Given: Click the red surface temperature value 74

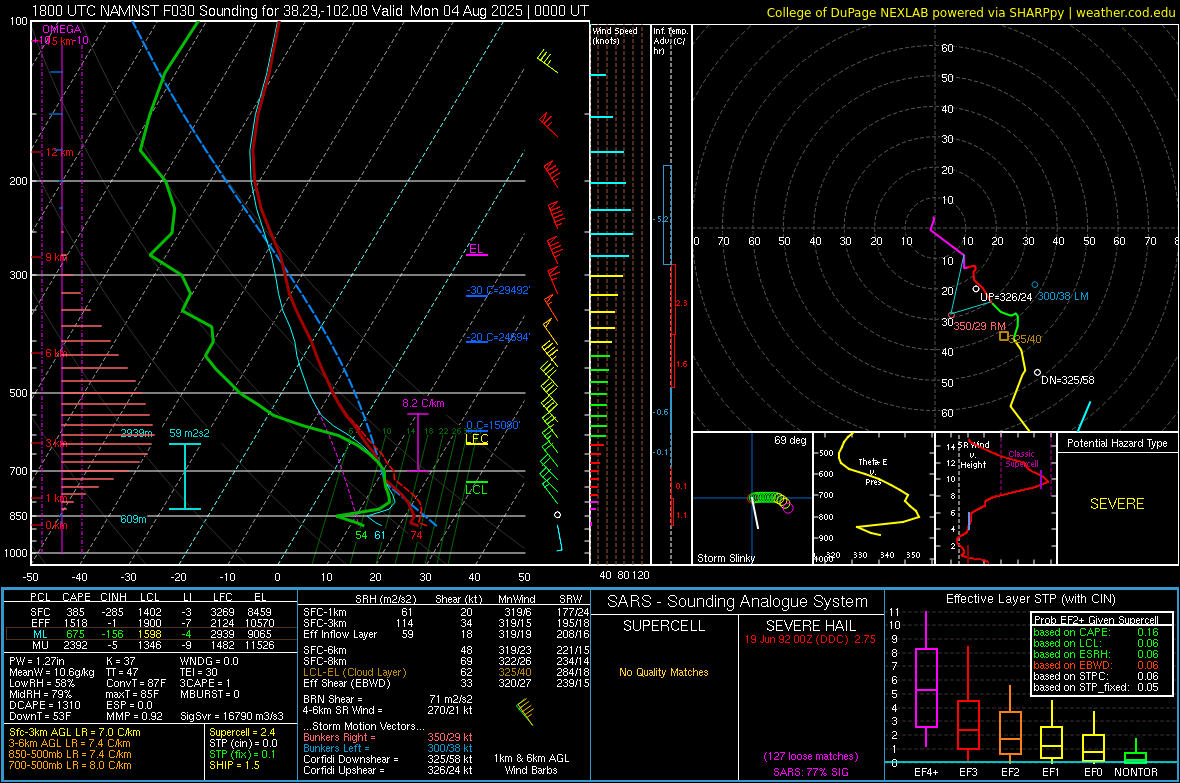Looking at the screenshot, I should 416,535.
